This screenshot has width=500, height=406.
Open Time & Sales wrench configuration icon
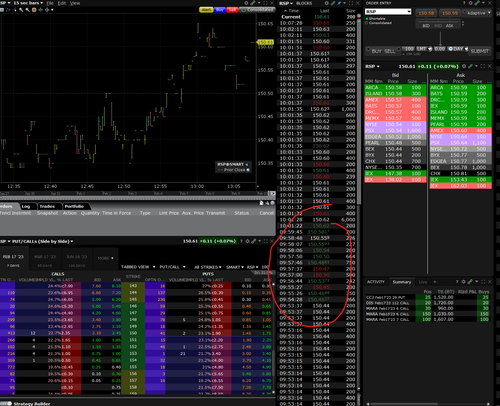click(333, 3)
